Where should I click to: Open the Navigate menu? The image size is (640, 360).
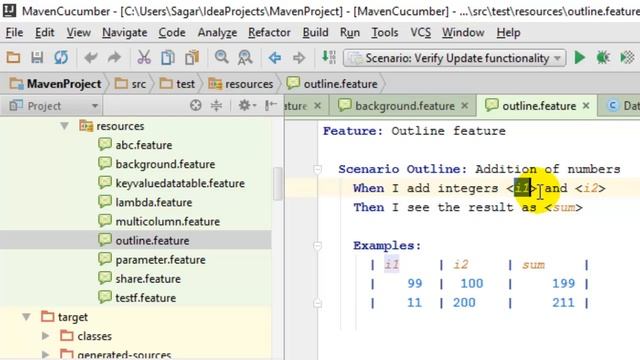click(x=124, y=33)
